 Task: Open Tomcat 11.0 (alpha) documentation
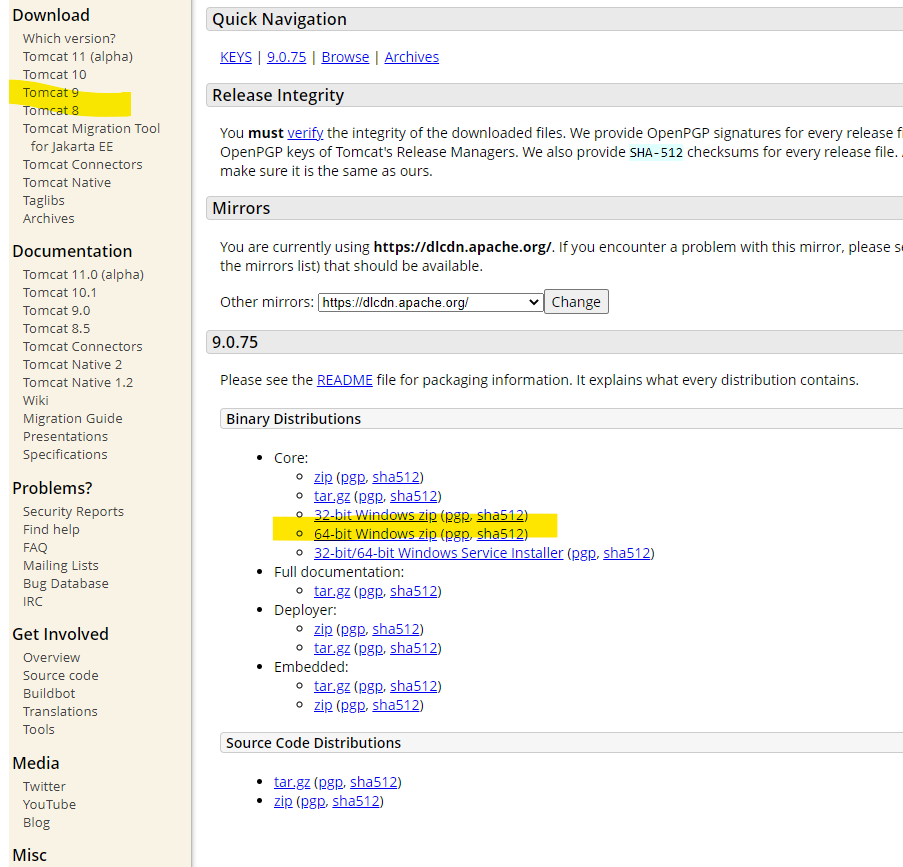coord(84,274)
